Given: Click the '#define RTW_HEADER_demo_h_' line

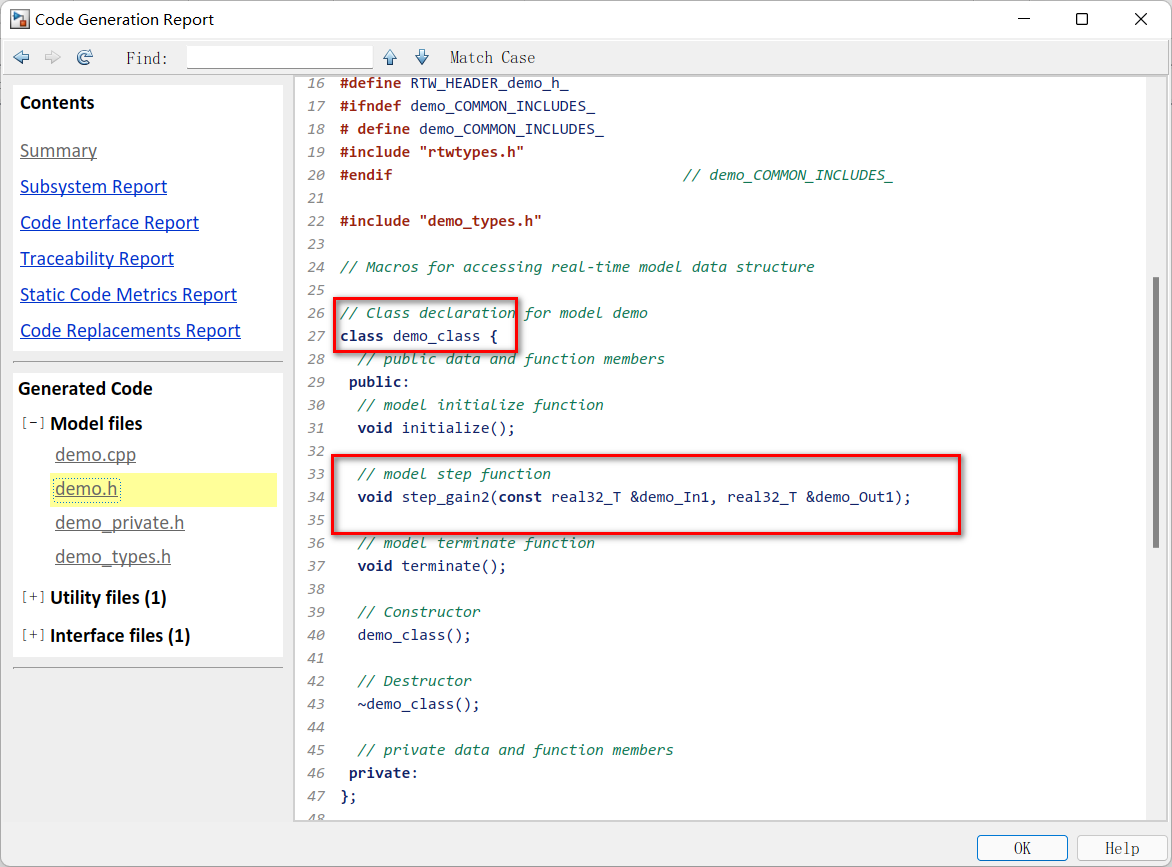Looking at the screenshot, I should (454, 83).
